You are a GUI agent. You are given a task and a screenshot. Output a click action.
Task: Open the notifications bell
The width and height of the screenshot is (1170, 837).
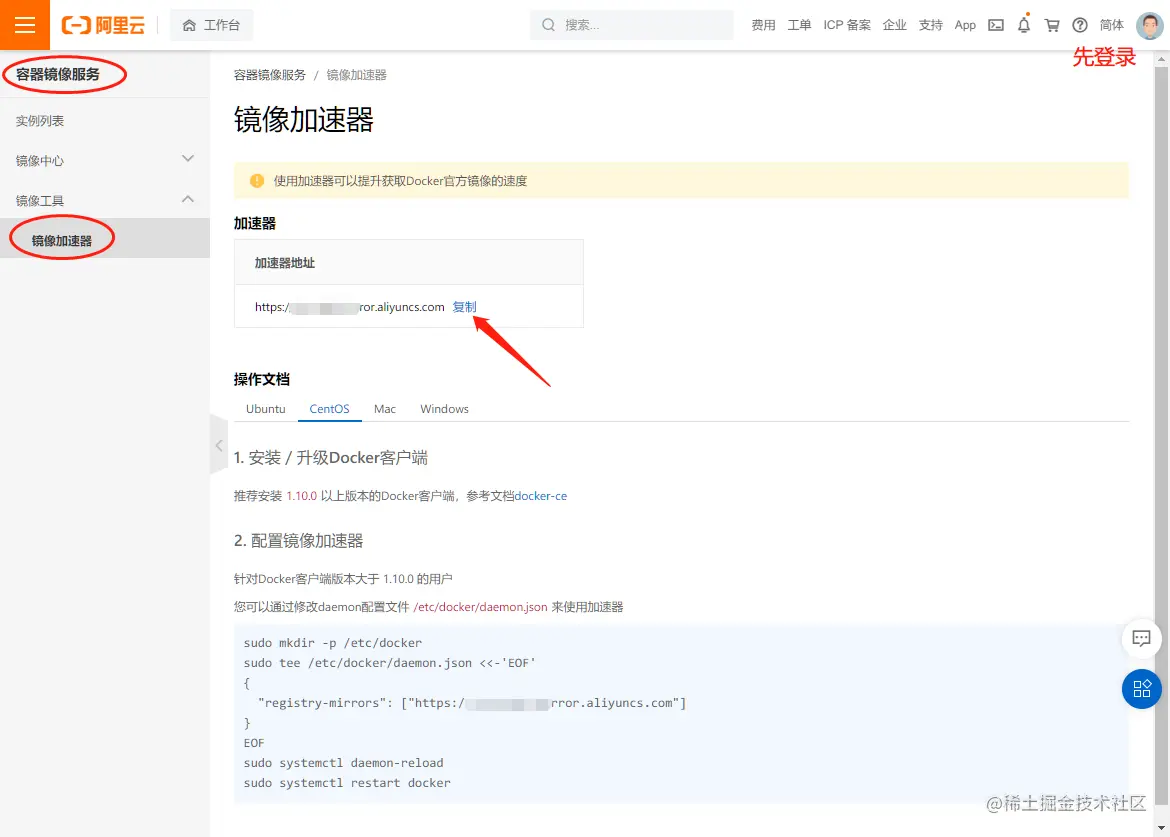point(1024,25)
